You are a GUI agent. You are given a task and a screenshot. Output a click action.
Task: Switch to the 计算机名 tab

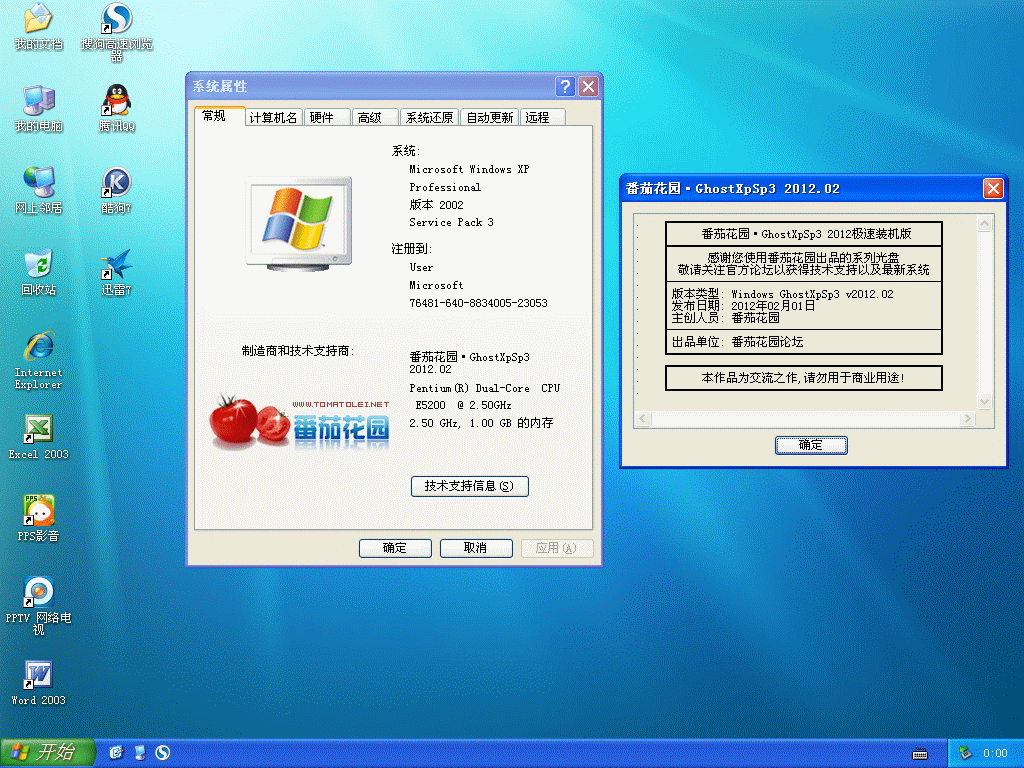[273, 118]
